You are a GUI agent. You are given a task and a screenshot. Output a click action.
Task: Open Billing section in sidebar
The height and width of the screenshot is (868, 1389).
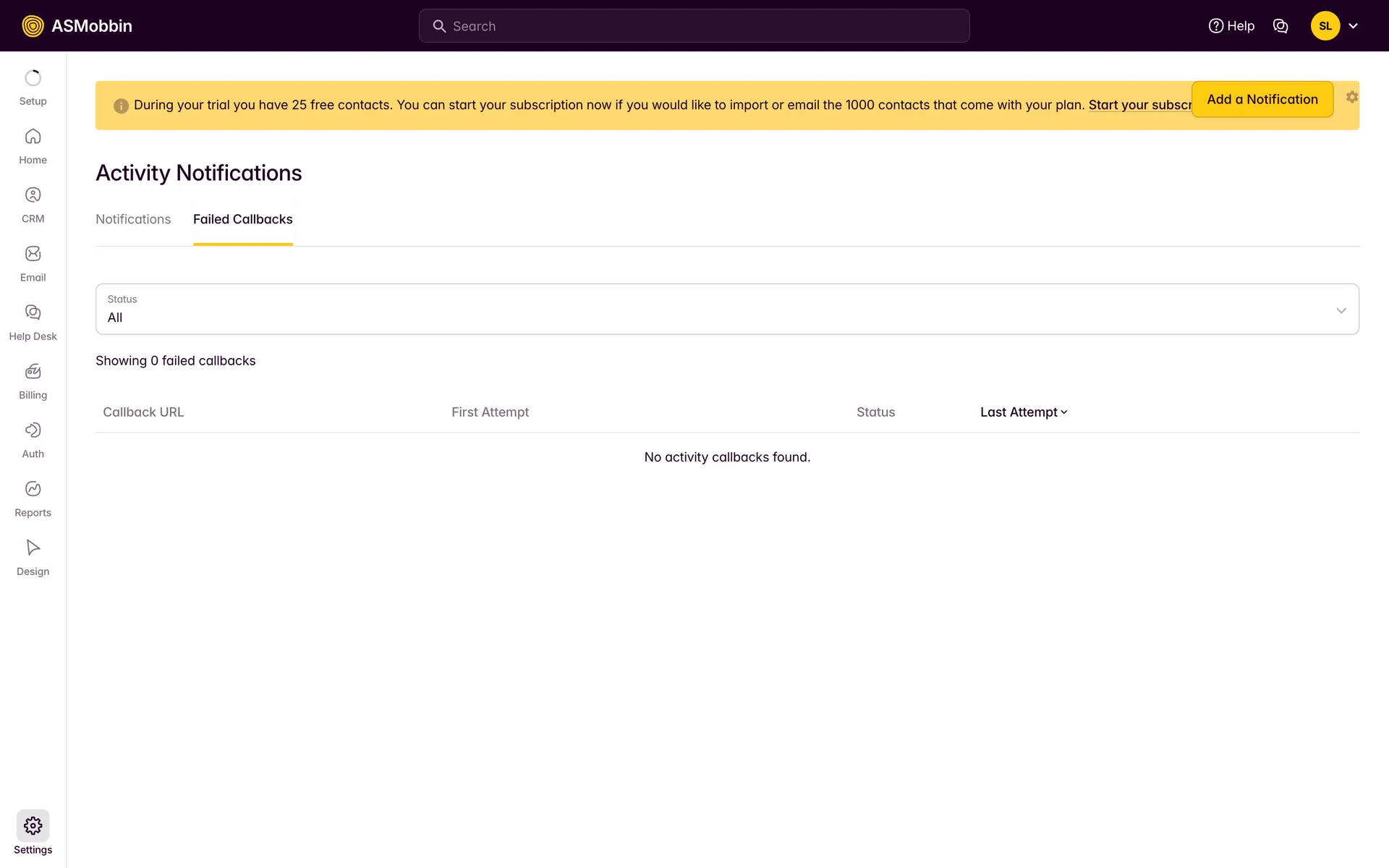pyautogui.click(x=33, y=381)
